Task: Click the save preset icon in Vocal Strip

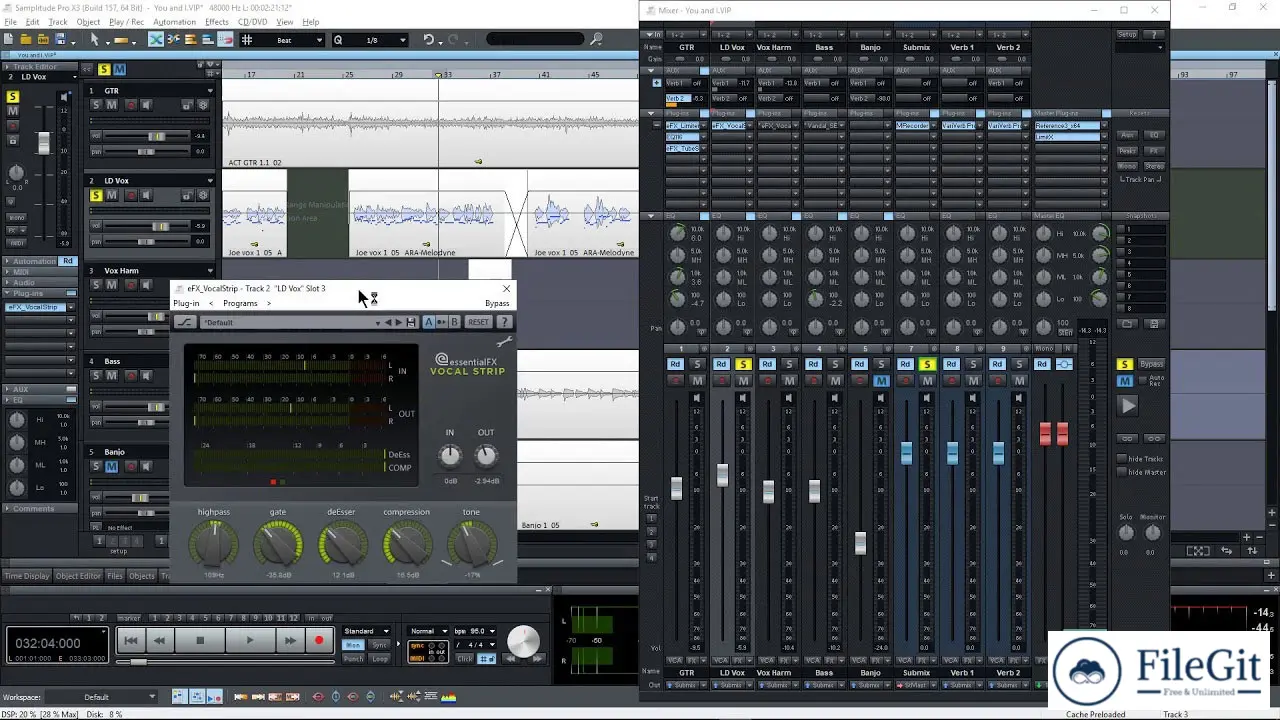Action: coord(410,322)
